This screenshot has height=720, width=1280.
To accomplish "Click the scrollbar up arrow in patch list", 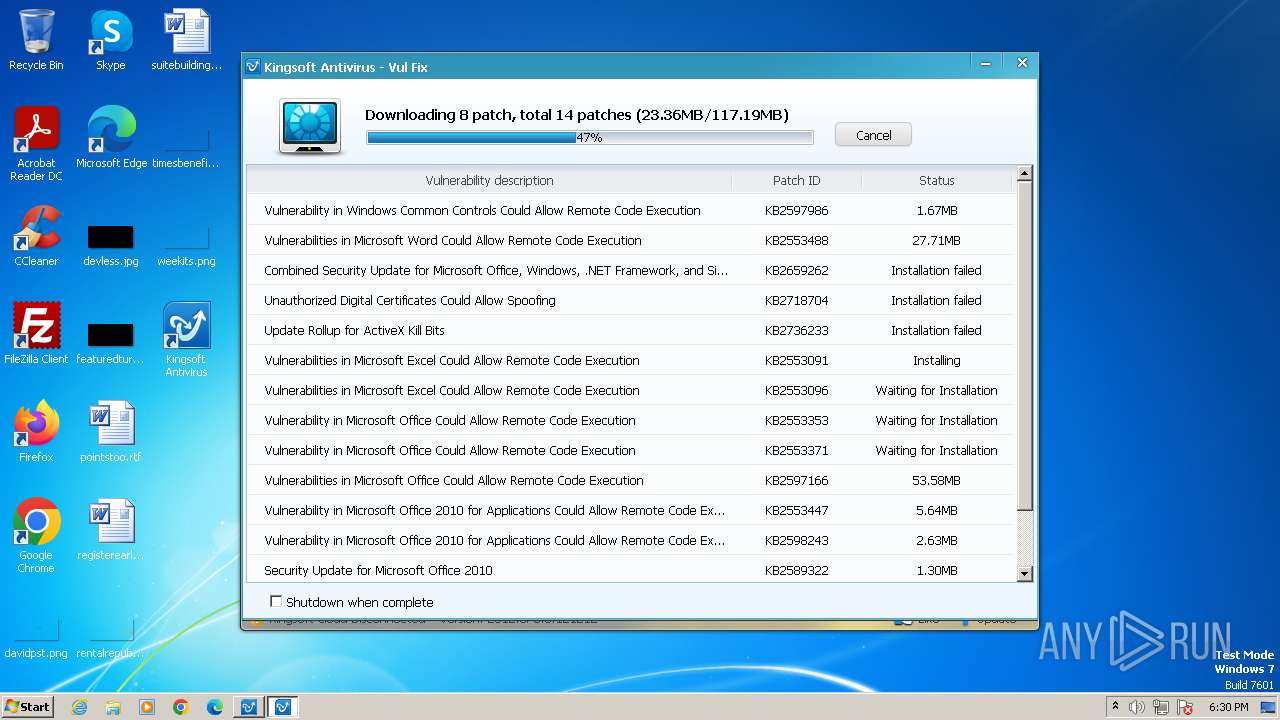I will click(x=1024, y=174).
